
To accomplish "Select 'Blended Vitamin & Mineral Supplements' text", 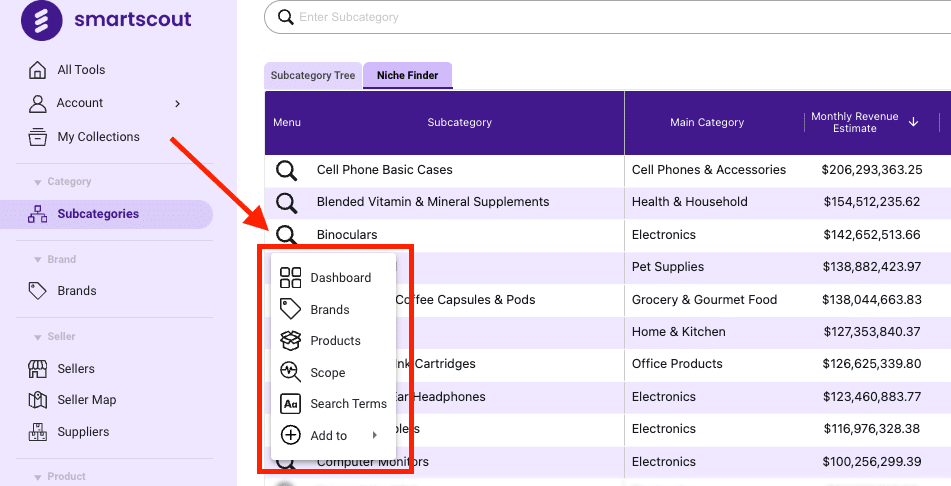I will click(x=433, y=202).
